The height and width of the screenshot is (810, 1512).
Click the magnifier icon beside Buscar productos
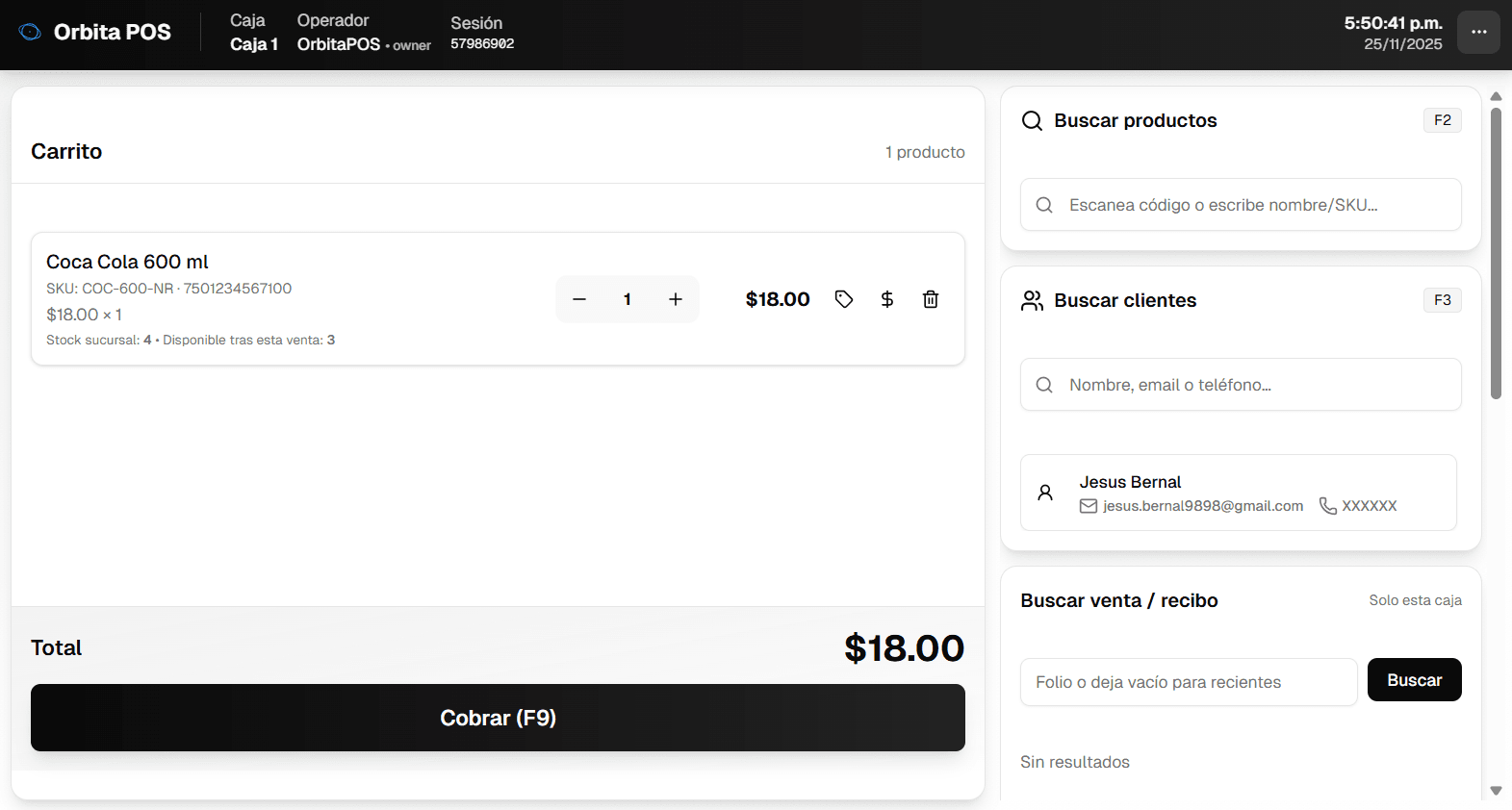tap(1032, 120)
